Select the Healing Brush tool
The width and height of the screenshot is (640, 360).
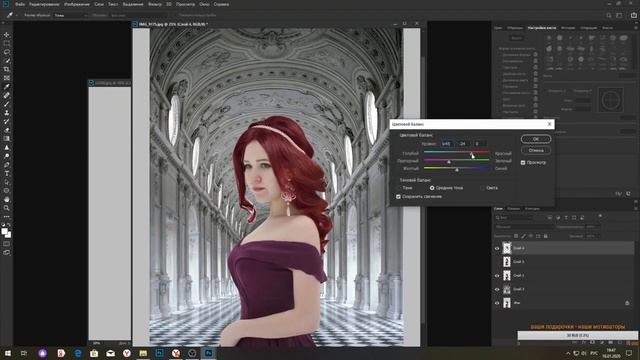tap(7, 95)
